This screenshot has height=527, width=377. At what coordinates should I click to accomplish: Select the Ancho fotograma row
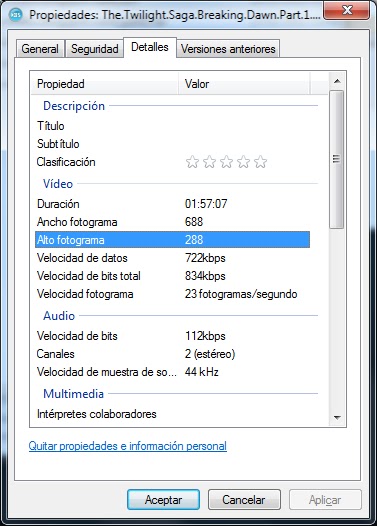[x=172, y=222]
